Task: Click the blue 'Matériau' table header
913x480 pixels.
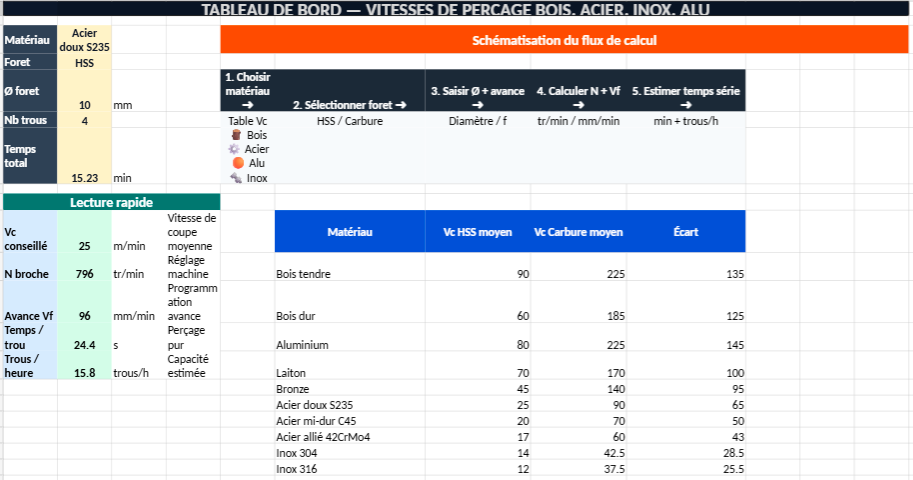Action: [x=349, y=231]
